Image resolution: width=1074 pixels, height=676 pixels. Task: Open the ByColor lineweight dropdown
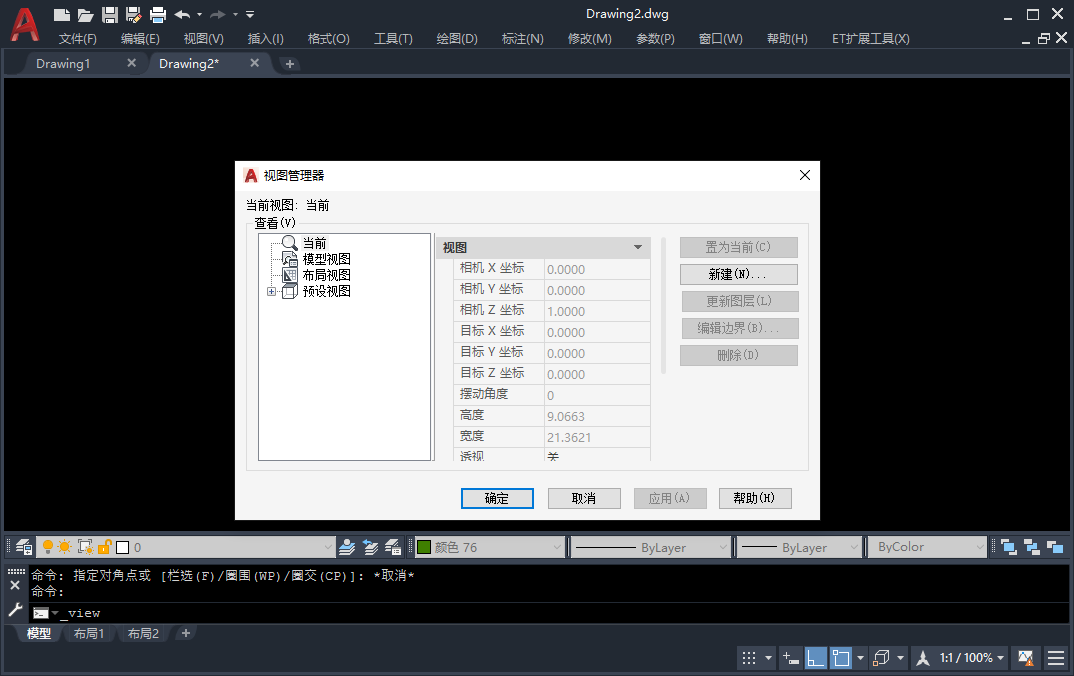[927, 546]
